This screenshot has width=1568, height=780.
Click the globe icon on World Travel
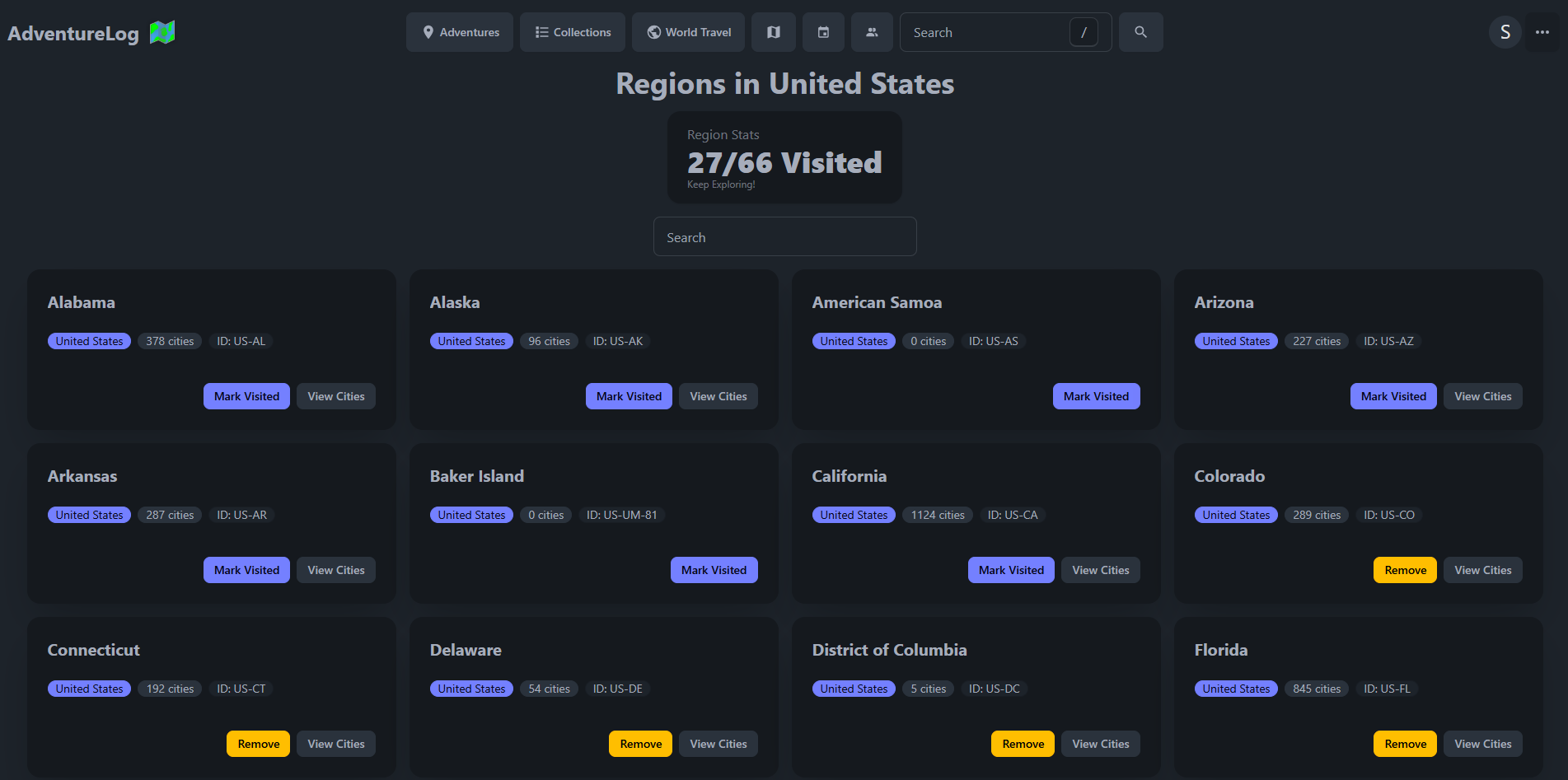click(653, 32)
